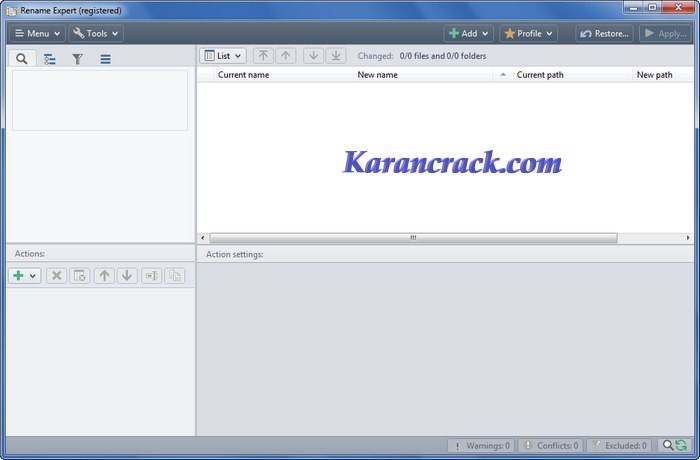The width and height of the screenshot is (700, 460).
Task: Switch to the list lines tab
Action: pyautogui.click(x=105, y=59)
